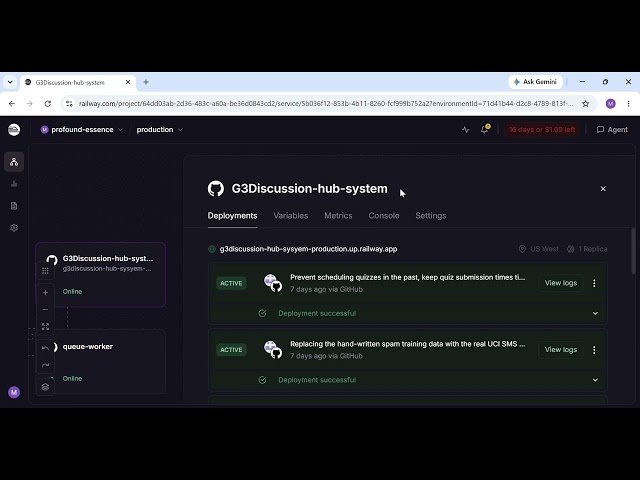Switch to the Deployments tab

pyautogui.click(x=232, y=216)
